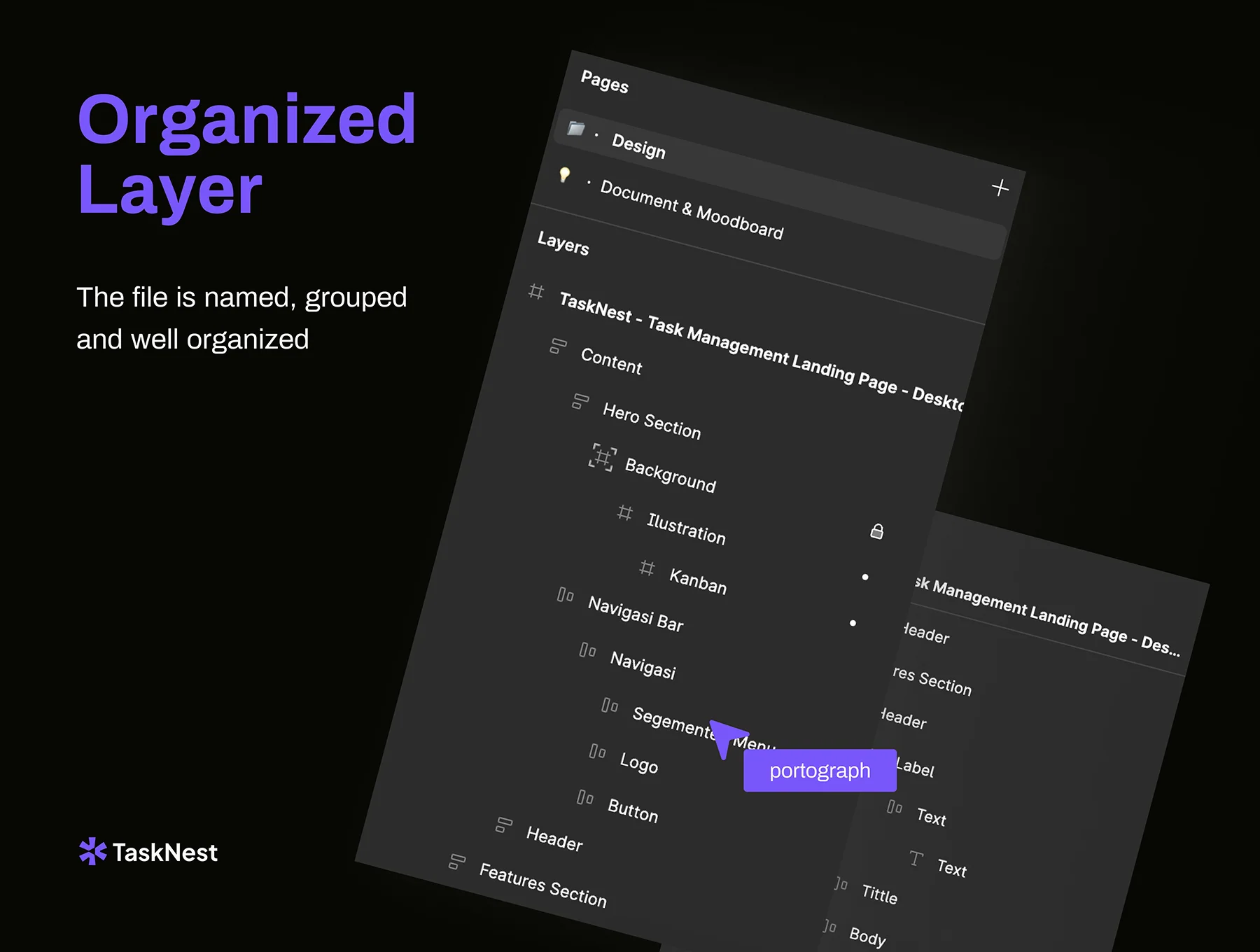The width and height of the screenshot is (1260, 952).
Task: Click the portograph collaborator label
Action: 820,771
